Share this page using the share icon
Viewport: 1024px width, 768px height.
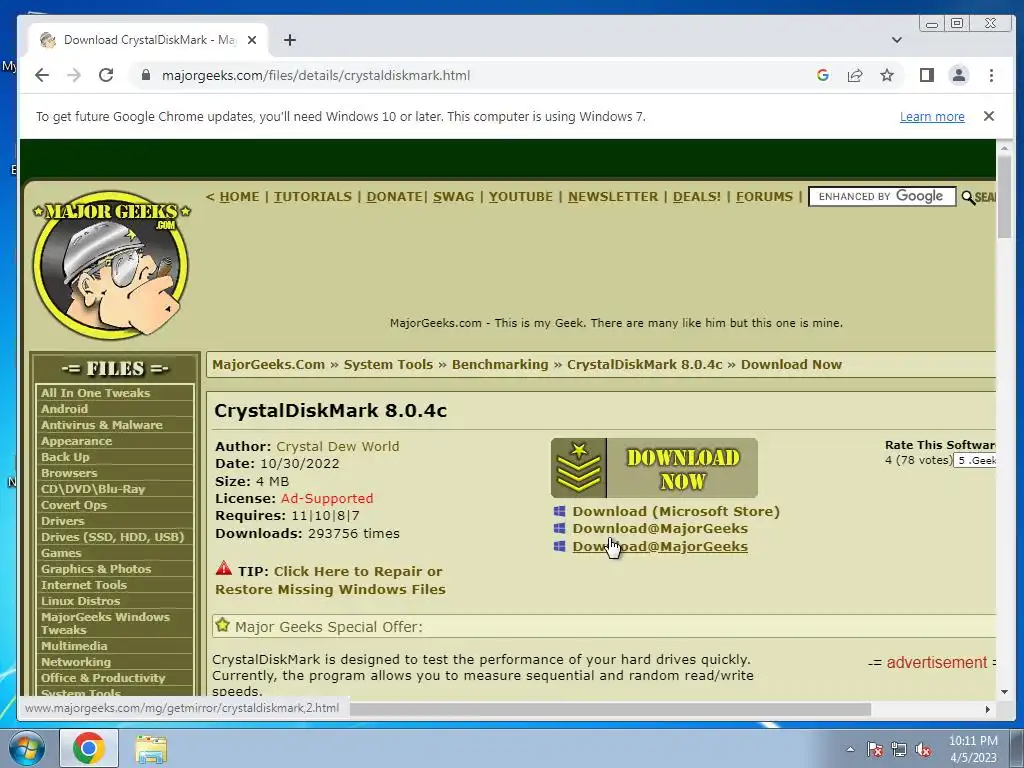855,75
